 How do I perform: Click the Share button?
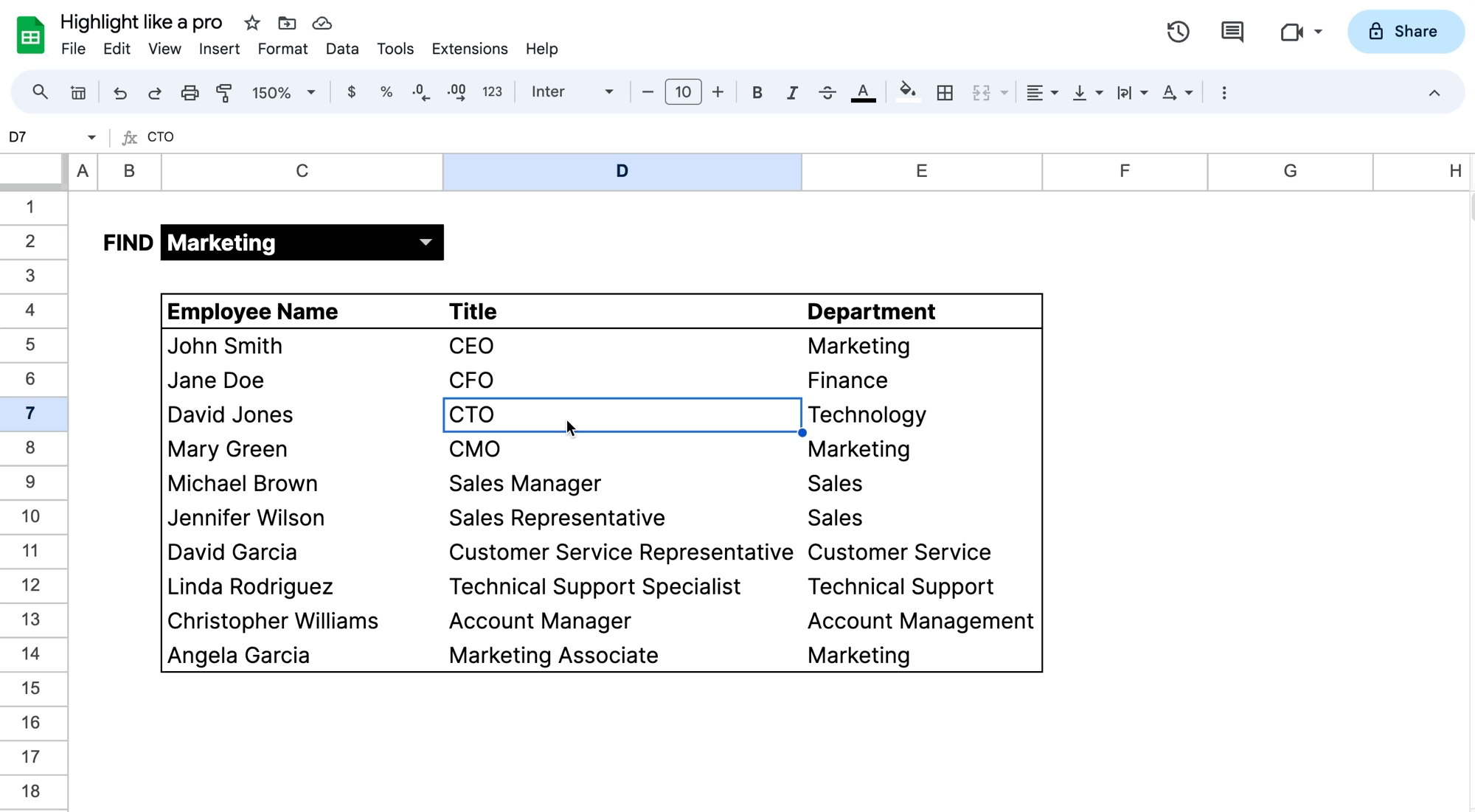click(1404, 32)
